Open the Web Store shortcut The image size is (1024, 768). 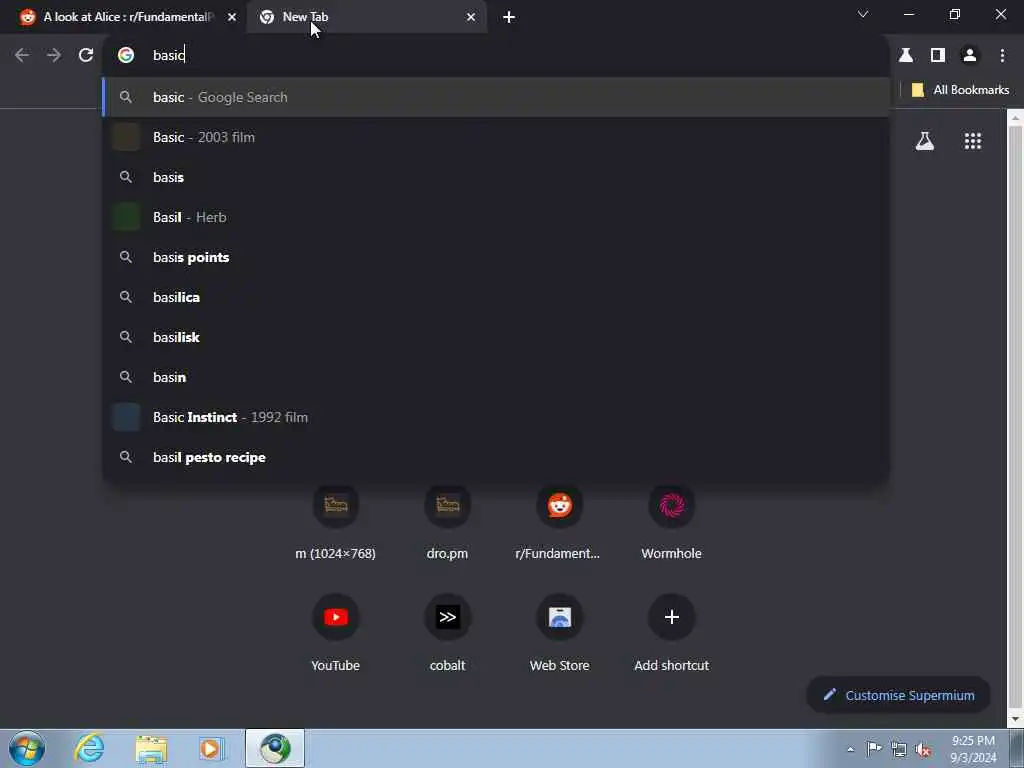560,617
